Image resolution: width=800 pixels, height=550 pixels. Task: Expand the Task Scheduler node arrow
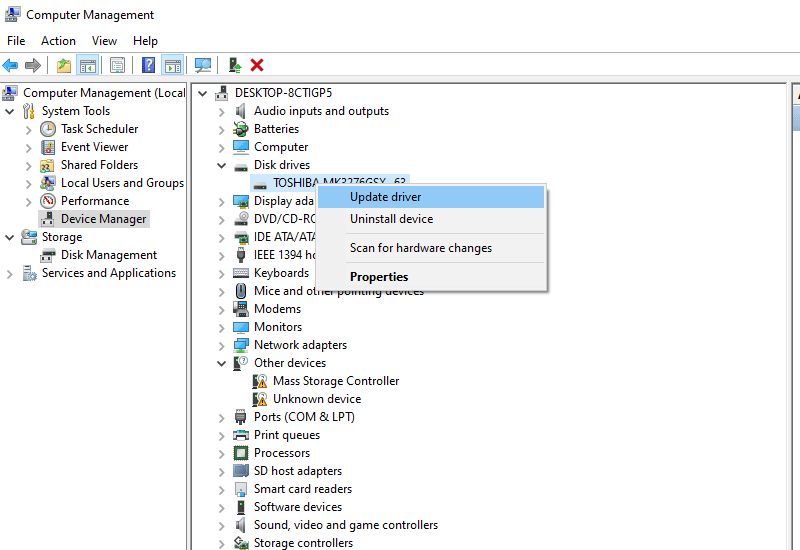coord(29,130)
